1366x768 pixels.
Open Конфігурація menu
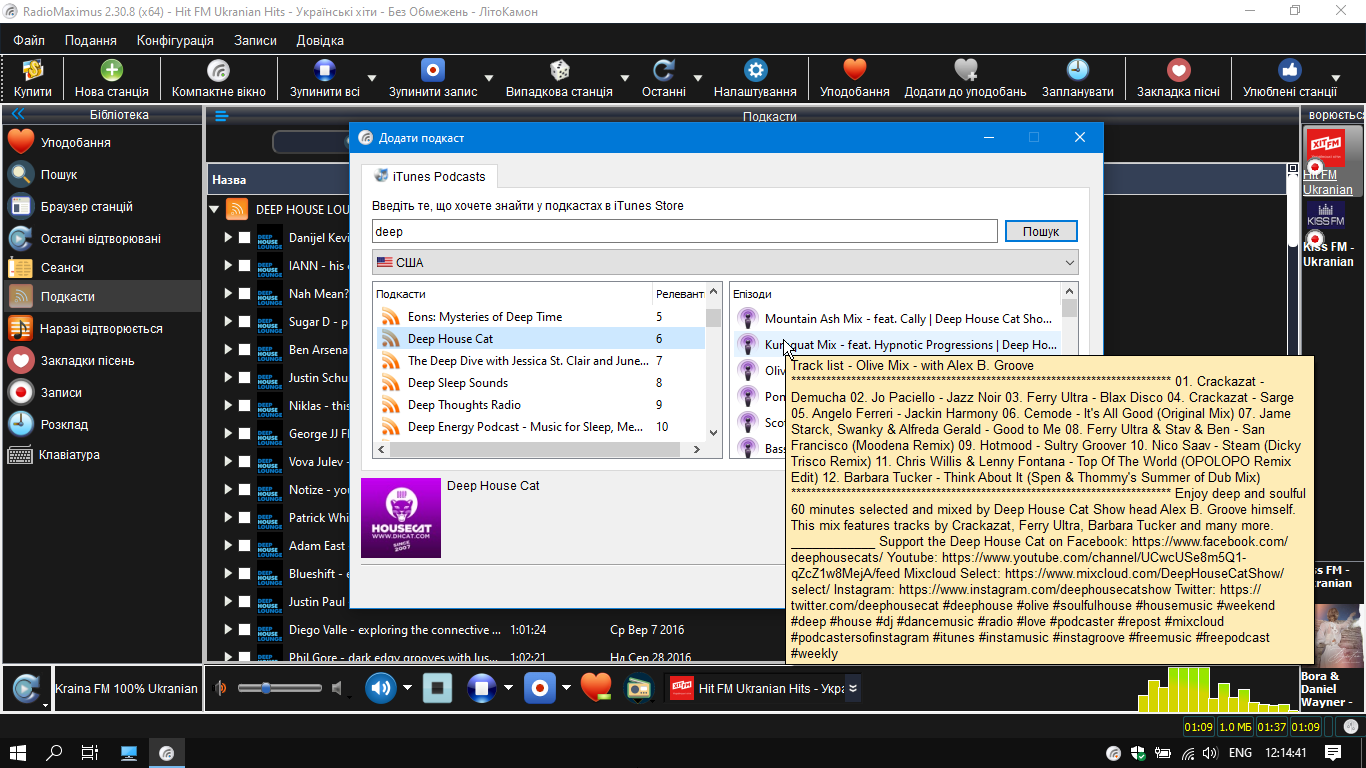tap(175, 41)
